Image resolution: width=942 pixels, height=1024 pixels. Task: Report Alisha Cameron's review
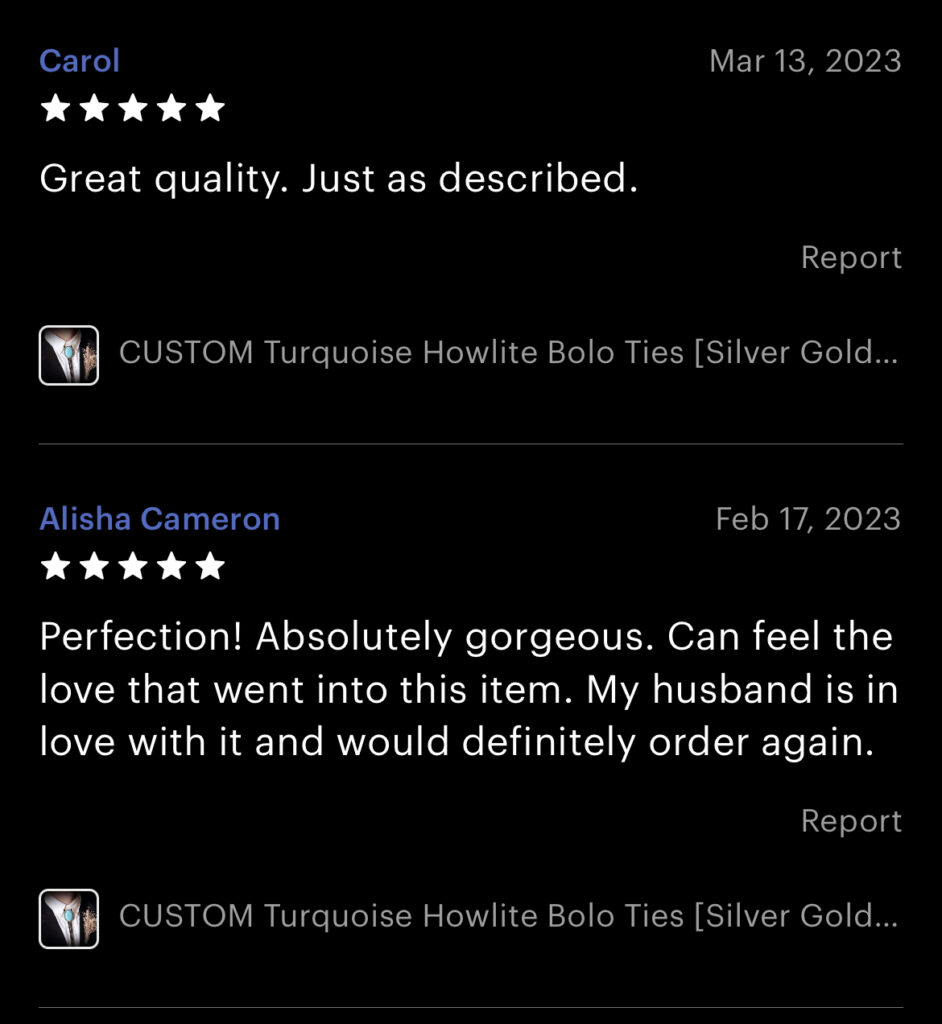coord(851,821)
